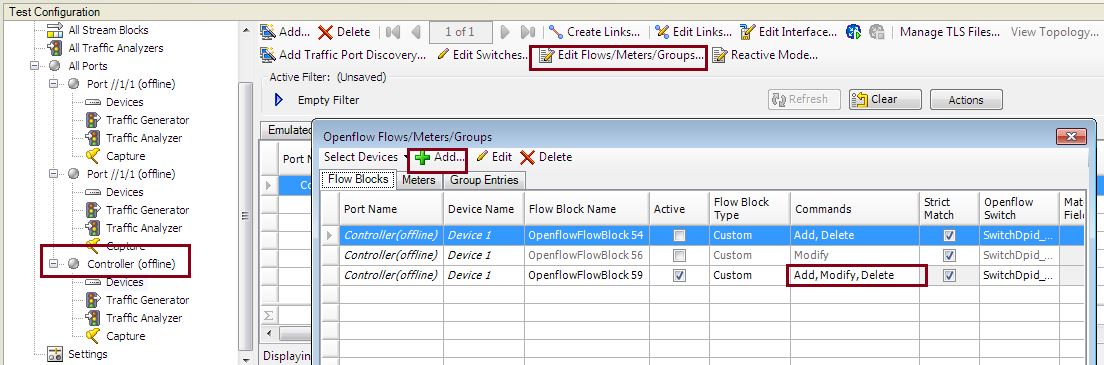
Task: Click green plus Add... in Openflow dialog
Action: click(439, 157)
